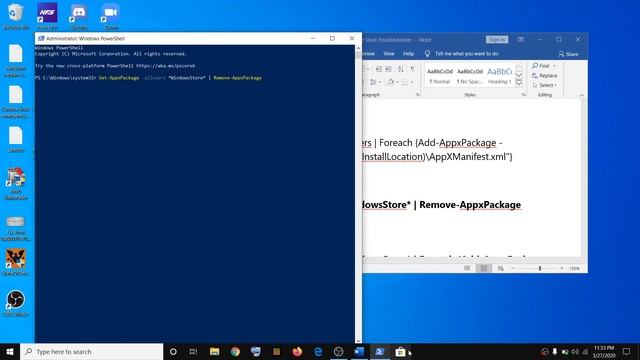Open the Styles pane dialog launcher

524,95
